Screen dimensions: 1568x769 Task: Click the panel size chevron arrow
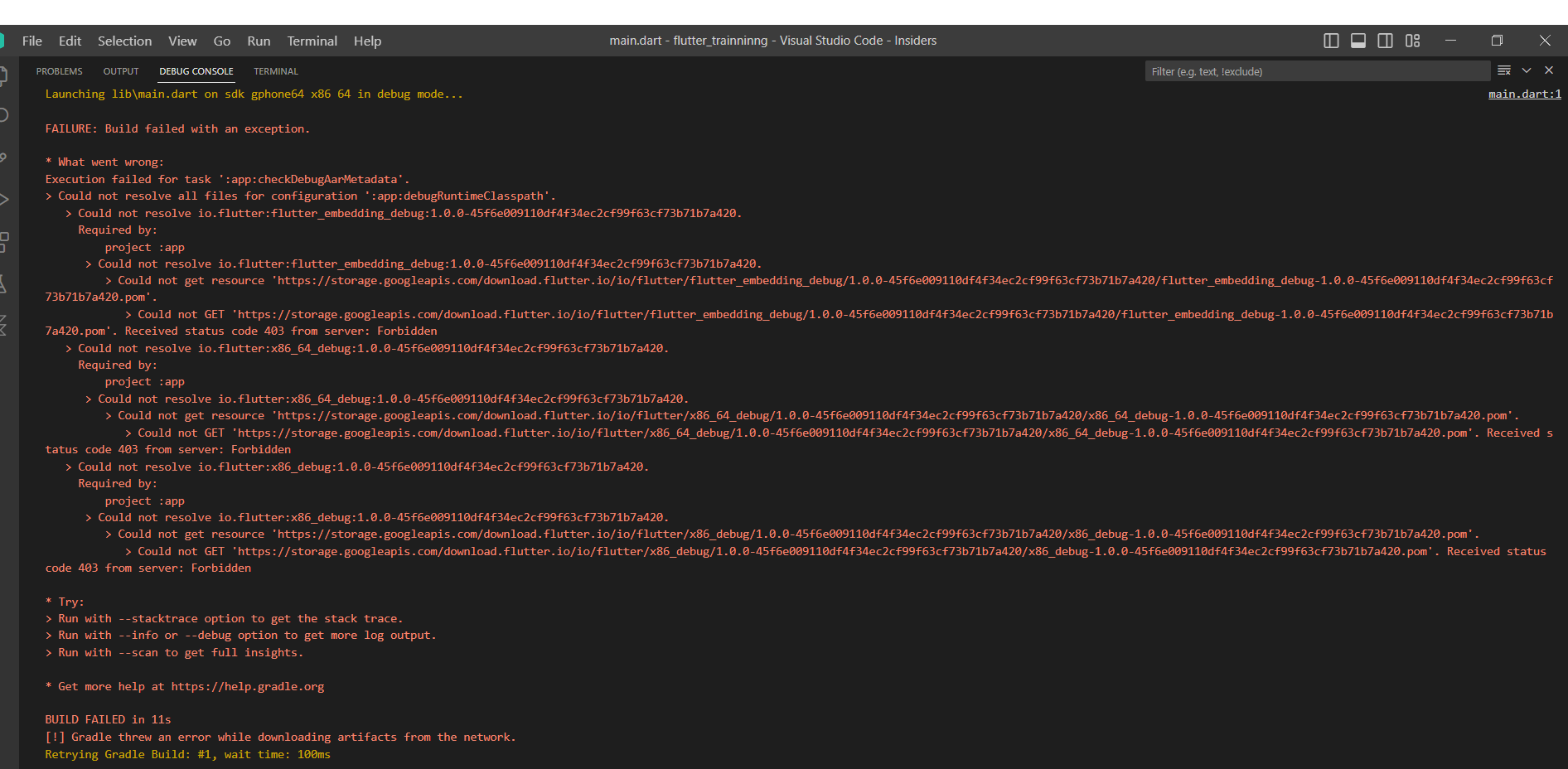pos(1527,71)
